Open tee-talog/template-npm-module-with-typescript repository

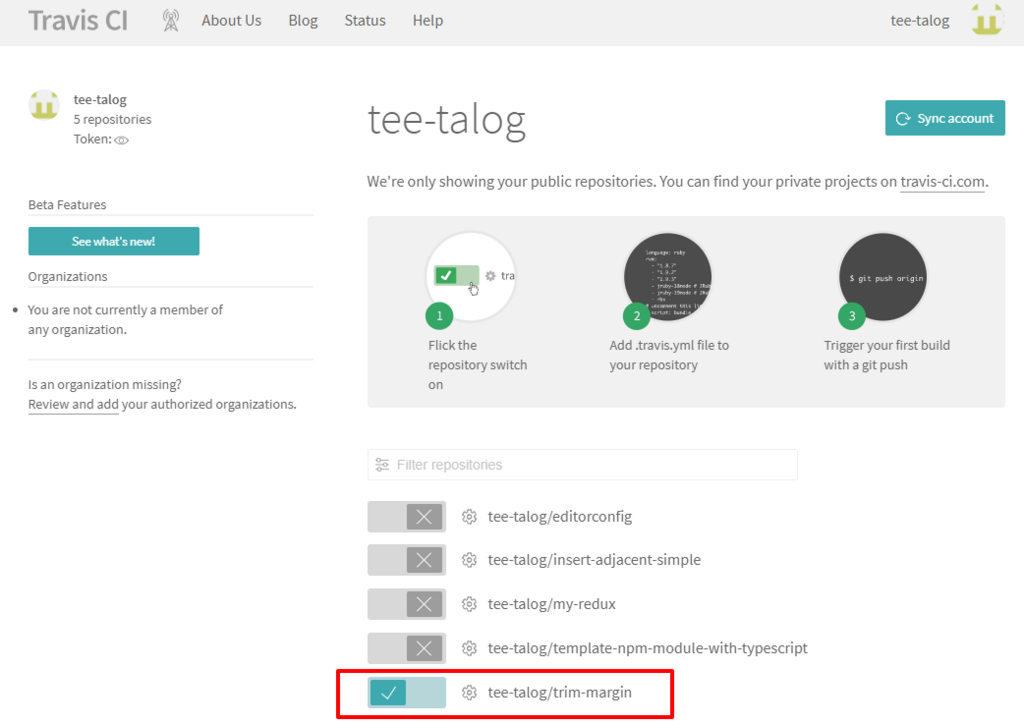[x=647, y=648]
